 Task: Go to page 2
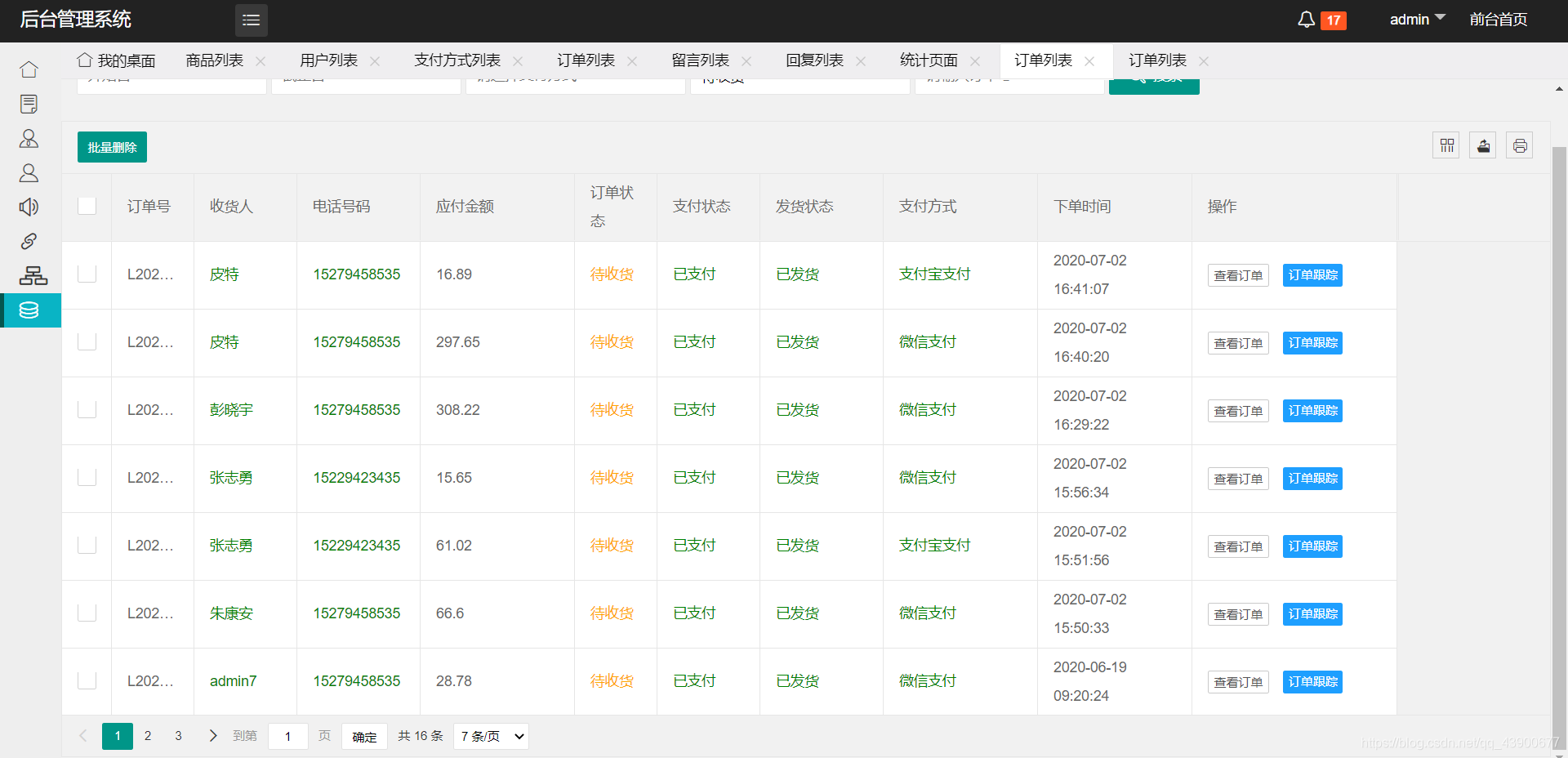pos(148,736)
